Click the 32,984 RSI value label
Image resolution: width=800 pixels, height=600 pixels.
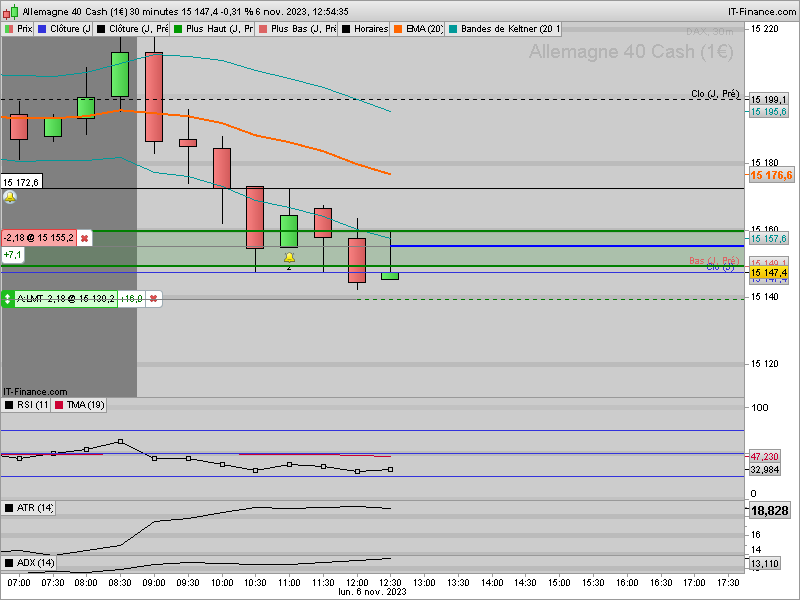point(764,469)
